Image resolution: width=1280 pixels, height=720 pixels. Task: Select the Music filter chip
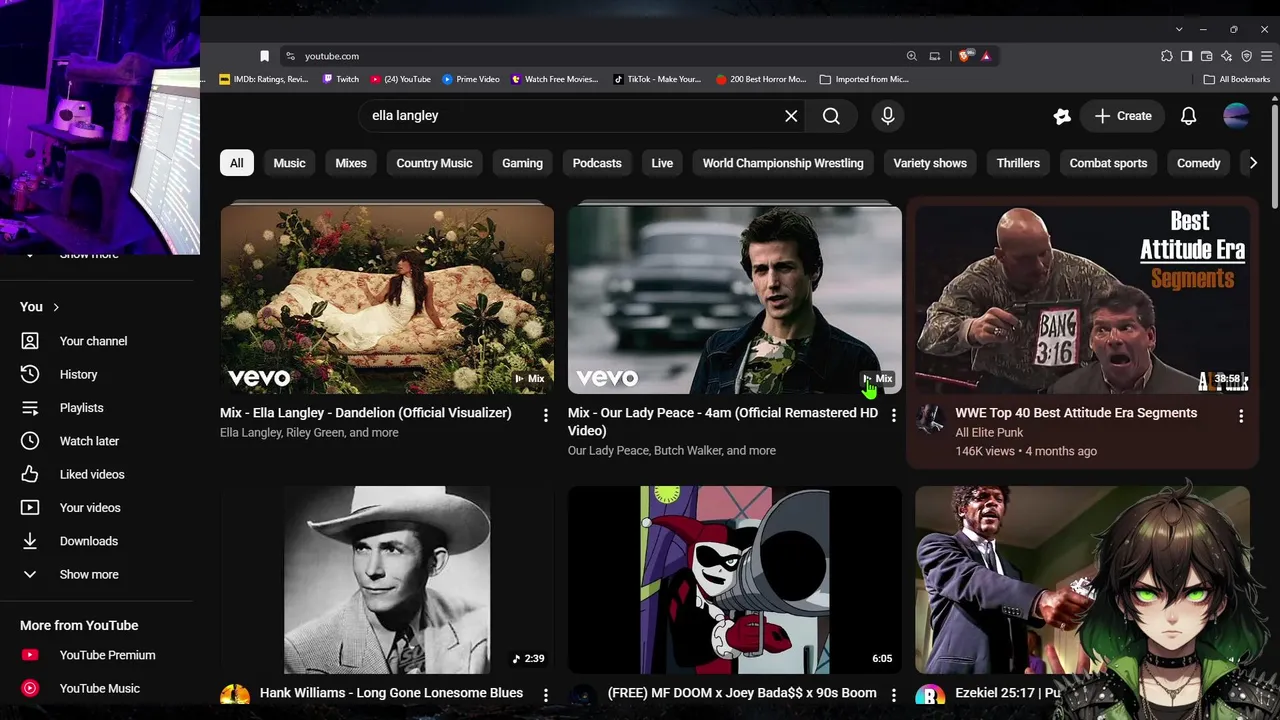click(x=289, y=163)
